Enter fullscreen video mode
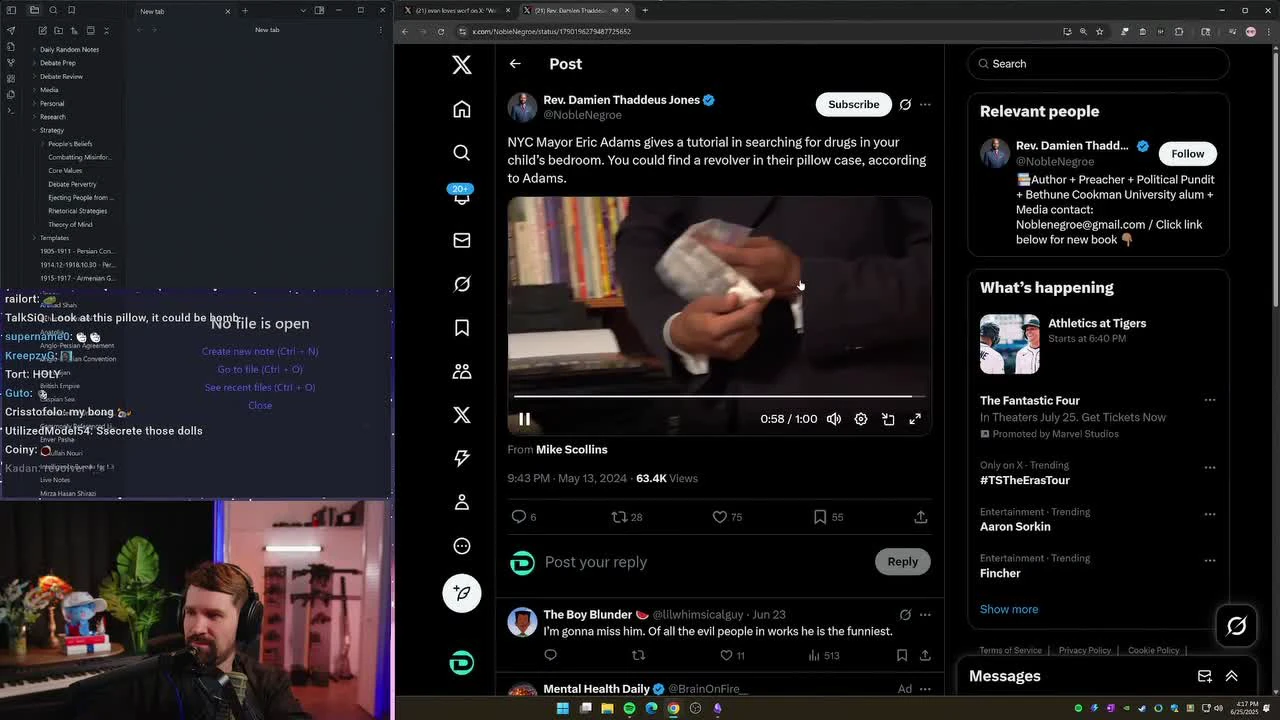Image resolution: width=1280 pixels, height=720 pixels. (x=915, y=419)
